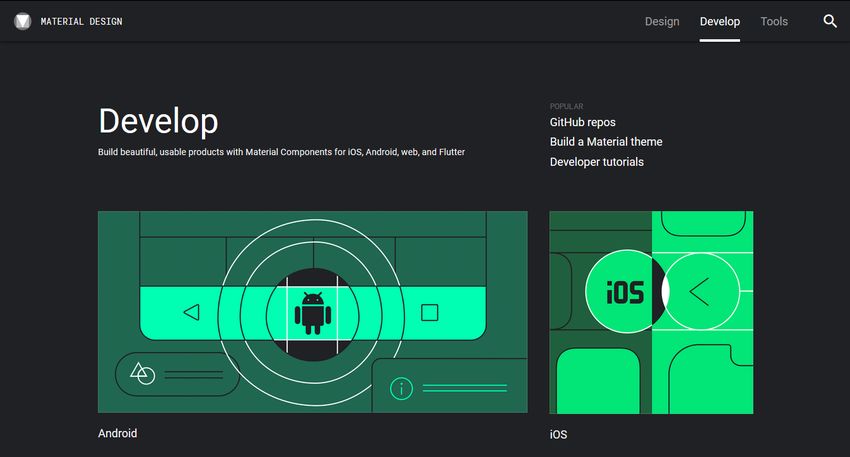Click the triangle-and-circle shapes icon
850x457 pixels.
(143, 374)
